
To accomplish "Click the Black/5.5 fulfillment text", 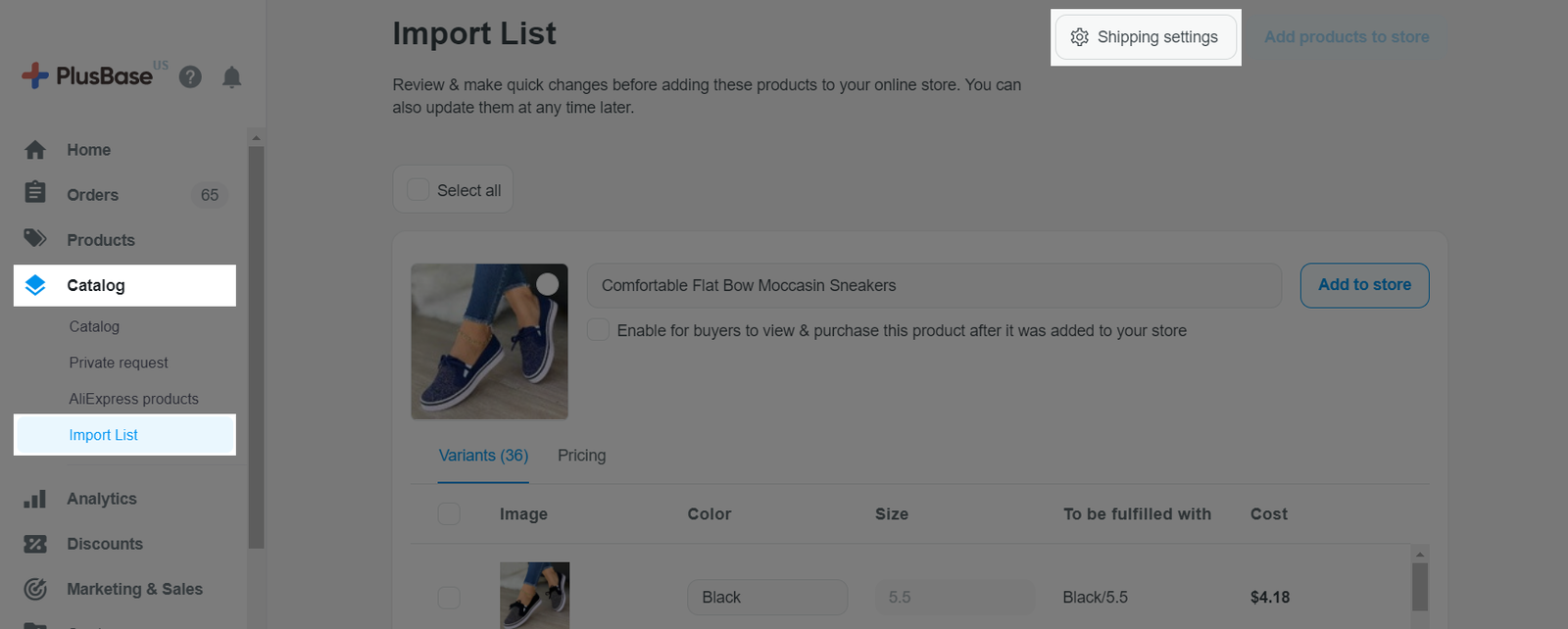I will [x=1095, y=597].
